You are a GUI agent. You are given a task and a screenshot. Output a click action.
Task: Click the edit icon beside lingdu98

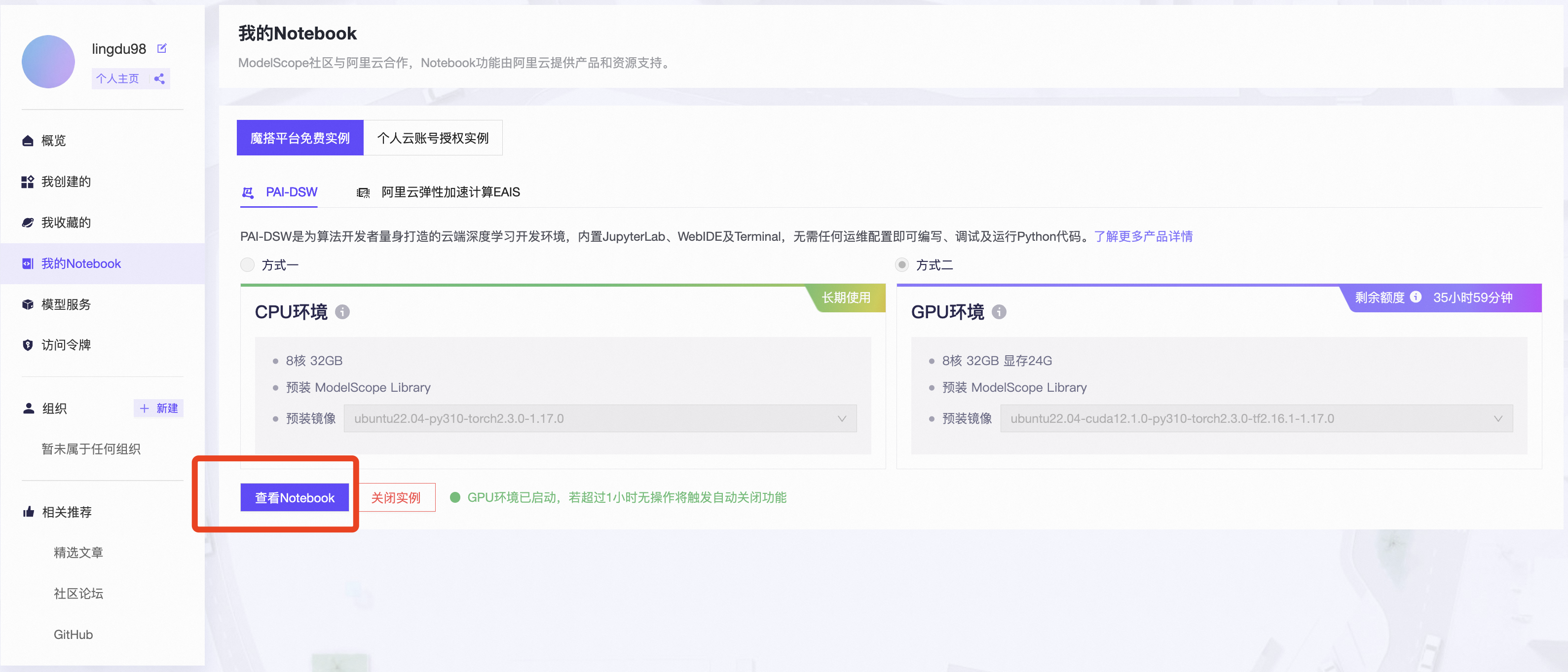tap(162, 48)
